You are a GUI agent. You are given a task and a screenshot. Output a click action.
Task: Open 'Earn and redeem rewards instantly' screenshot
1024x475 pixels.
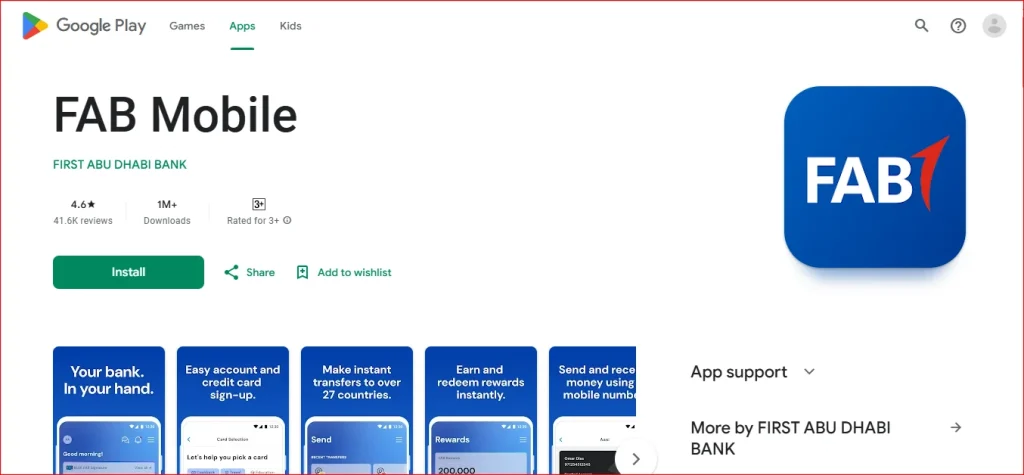pos(481,410)
